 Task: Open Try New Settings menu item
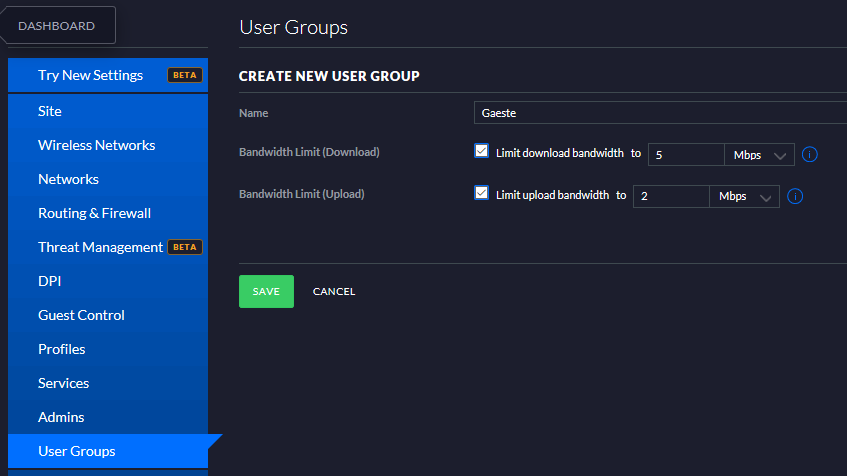(x=108, y=75)
